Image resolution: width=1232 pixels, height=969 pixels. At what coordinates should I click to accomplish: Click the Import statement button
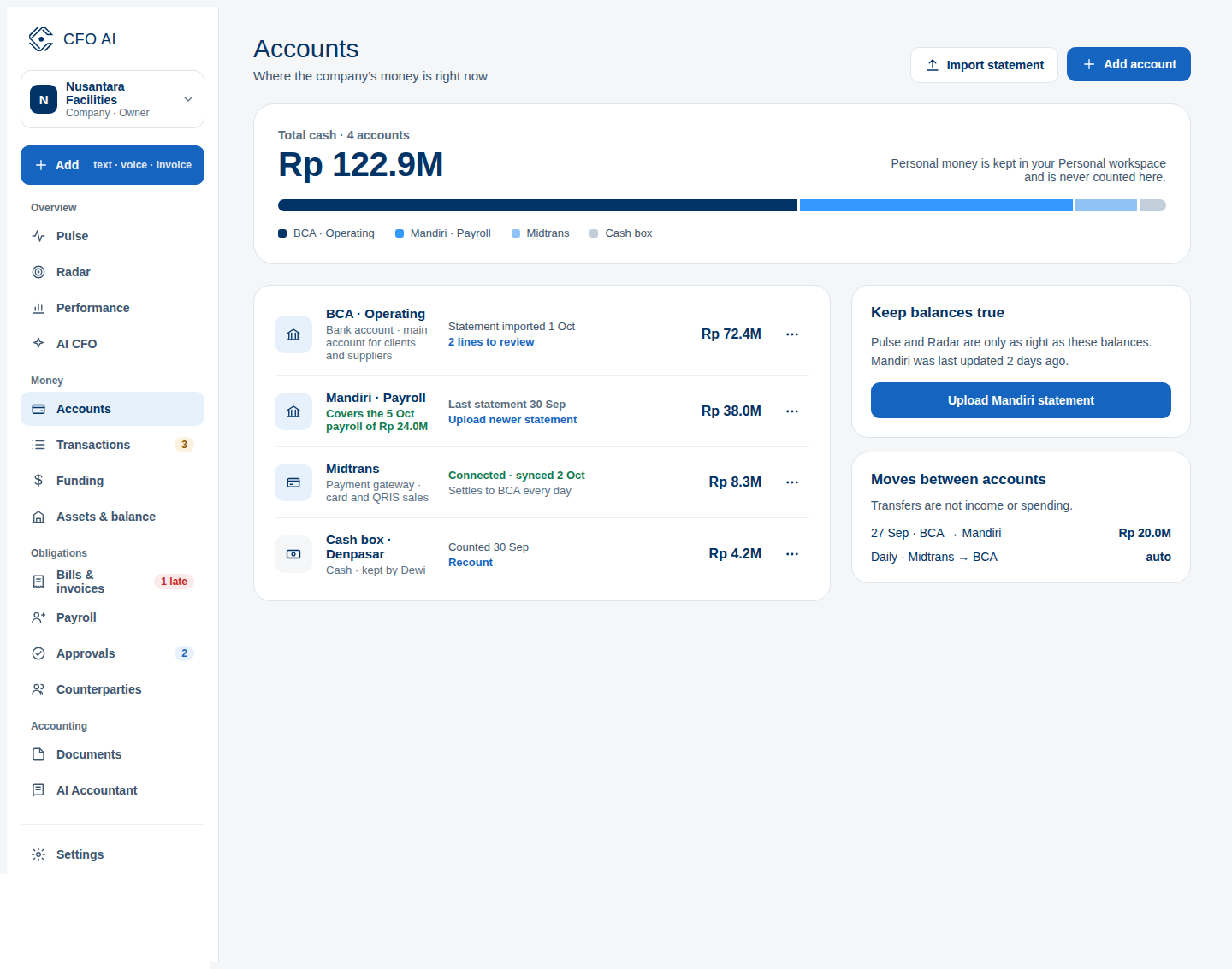coord(984,65)
